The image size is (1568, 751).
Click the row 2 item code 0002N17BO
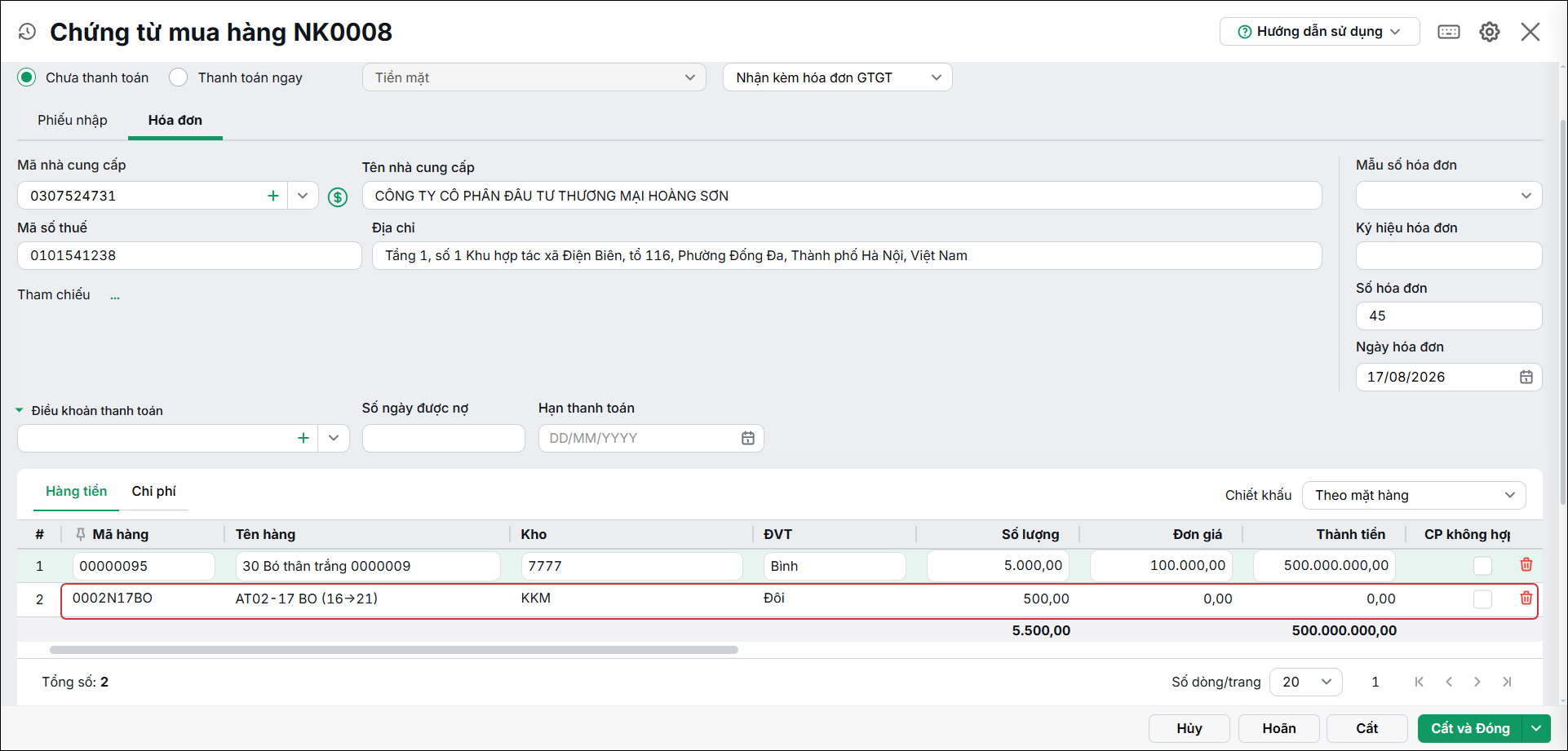click(113, 598)
